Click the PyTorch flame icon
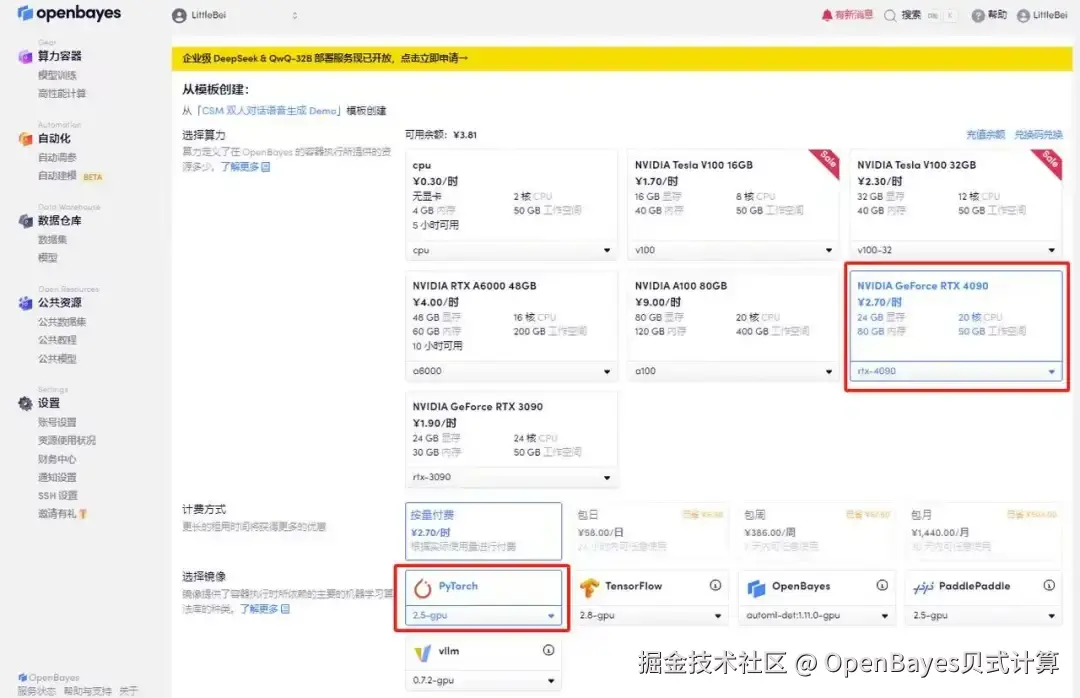Viewport: 1080px width, 698px height. point(422,588)
